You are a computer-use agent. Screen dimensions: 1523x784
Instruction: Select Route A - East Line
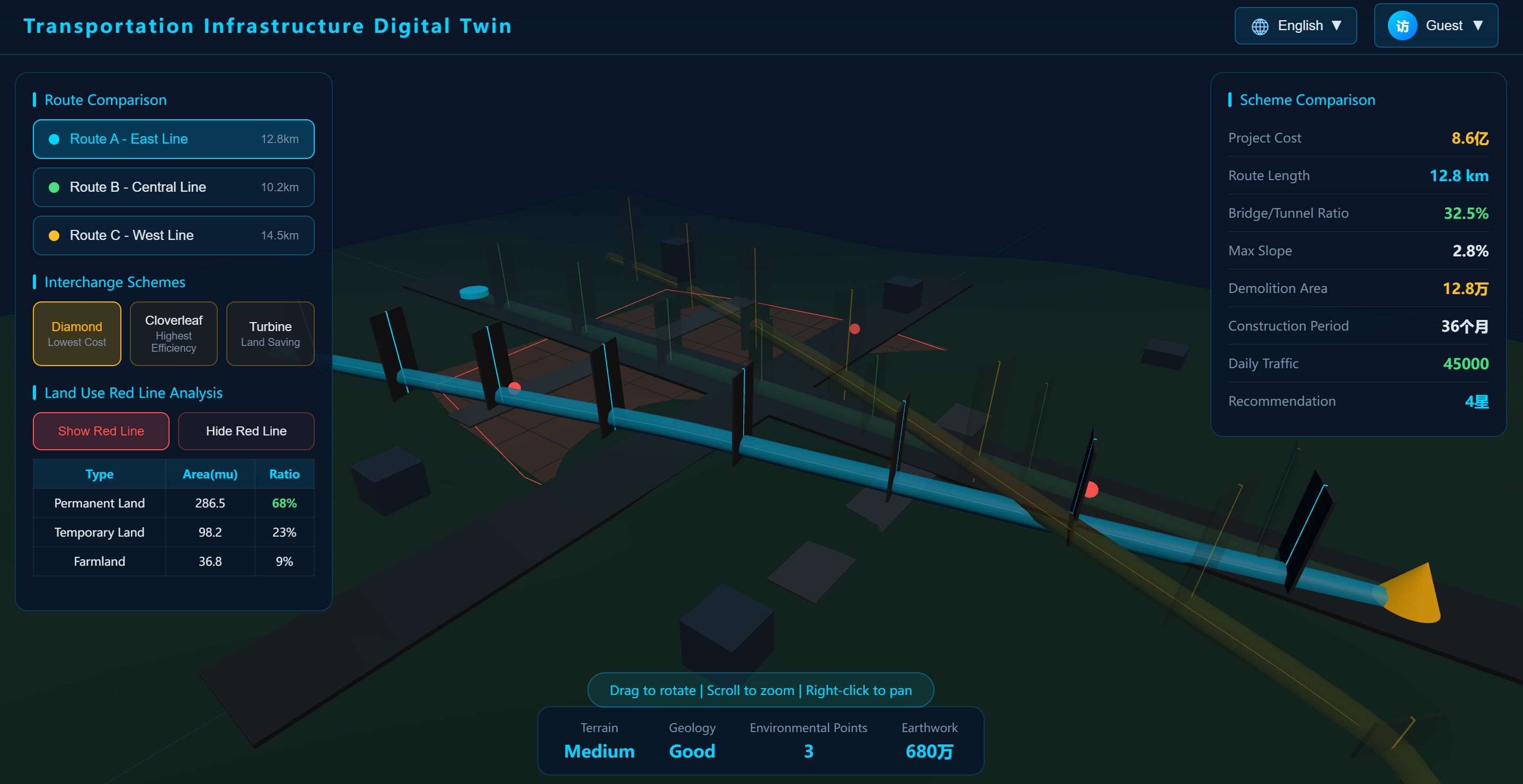[x=173, y=139]
